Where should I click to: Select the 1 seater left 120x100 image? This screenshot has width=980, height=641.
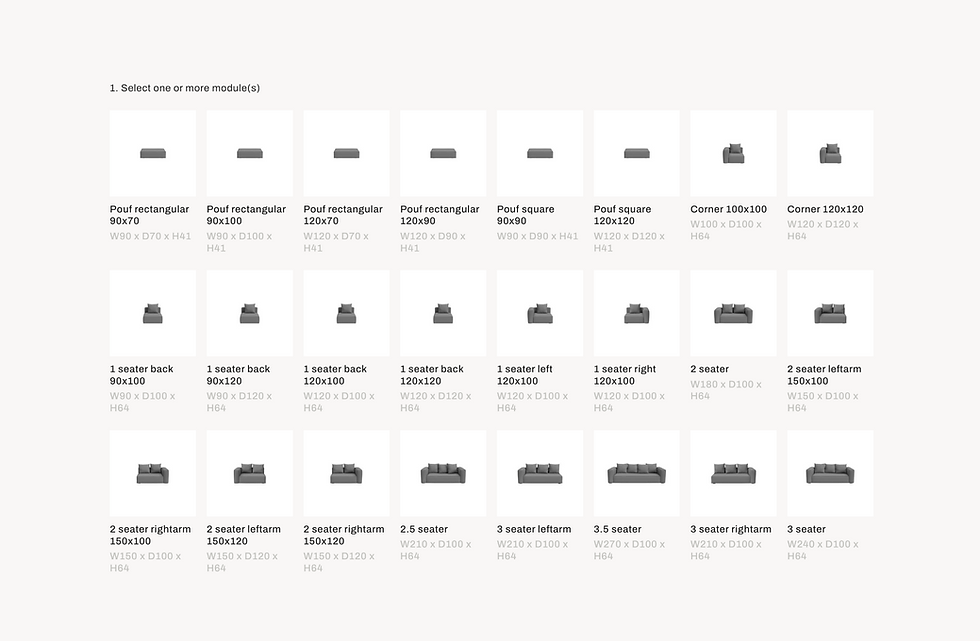pyautogui.click(x=540, y=314)
